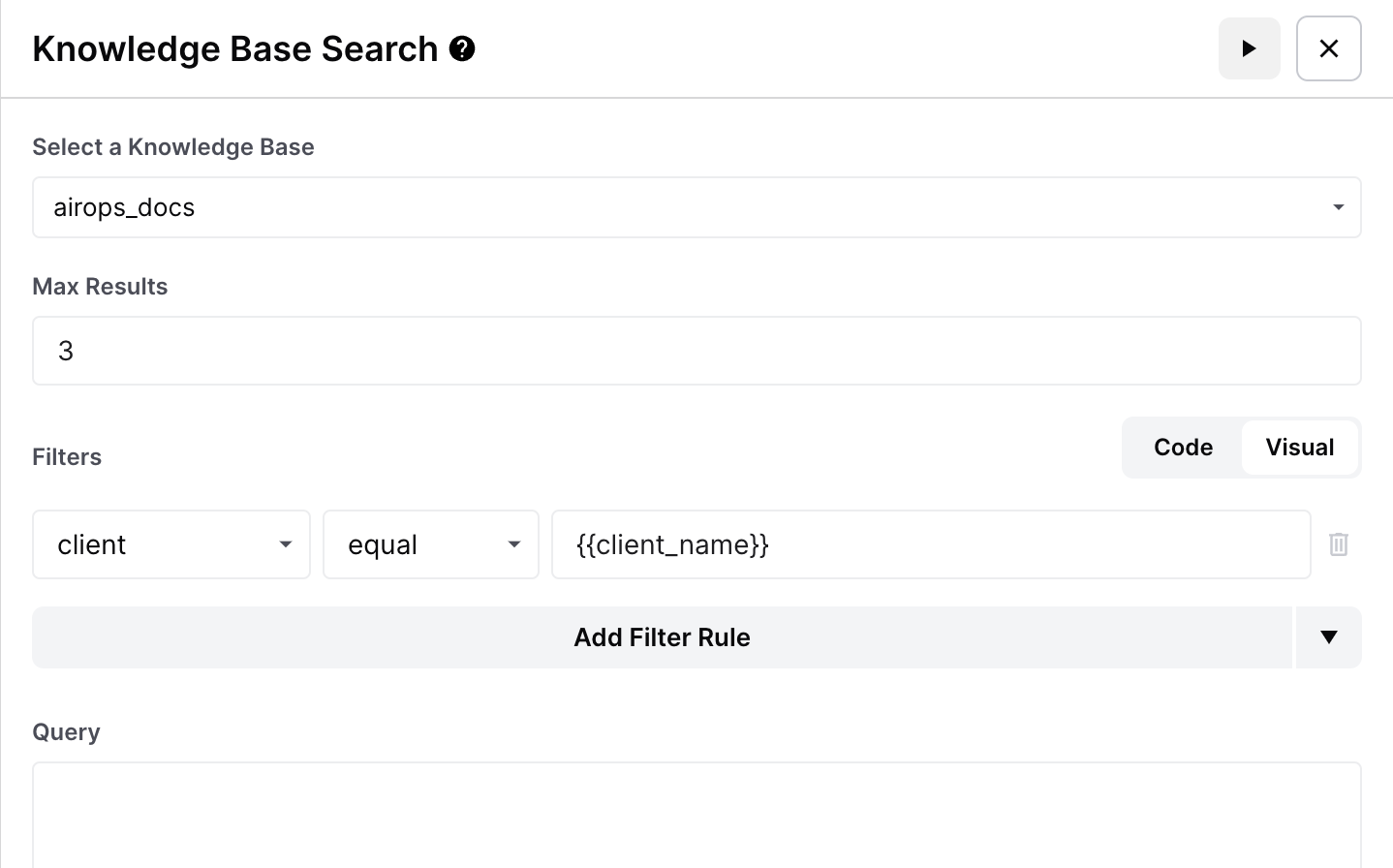The width and height of the screenshot is (1393, 868).
Task: Run the step with the play button
Action: [1249, 48]
